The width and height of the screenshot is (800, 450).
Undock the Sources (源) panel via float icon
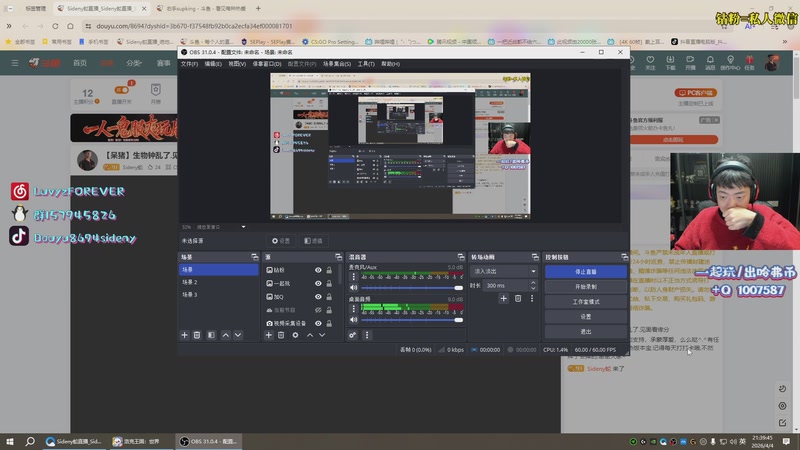pyautogui.click(x=338, y=257)
